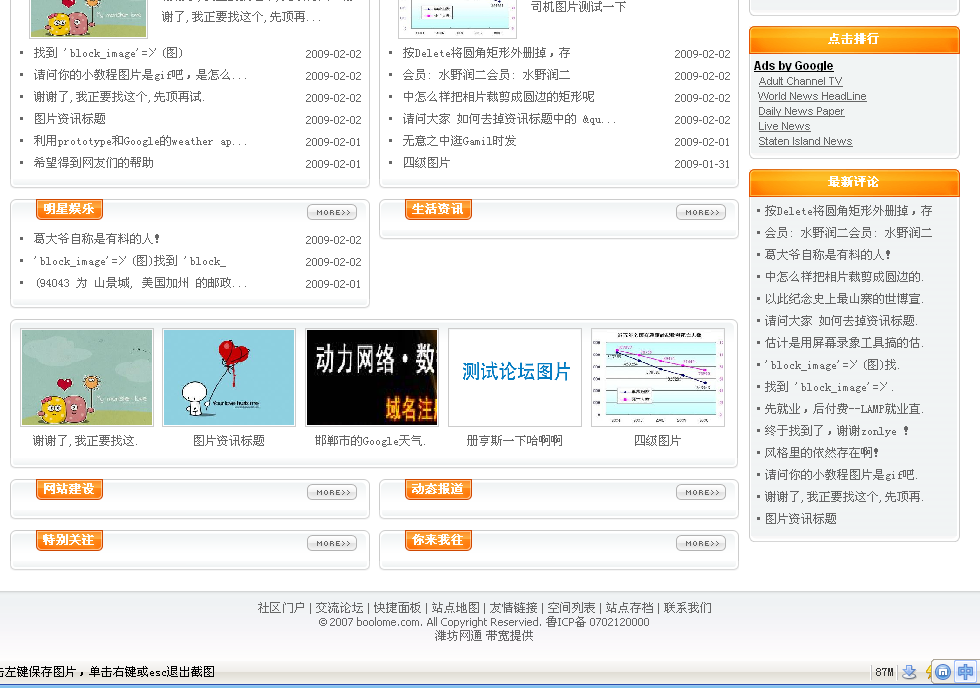
Task: Expand MORE in the 生活资讯 section
Action: click(701, 212)
